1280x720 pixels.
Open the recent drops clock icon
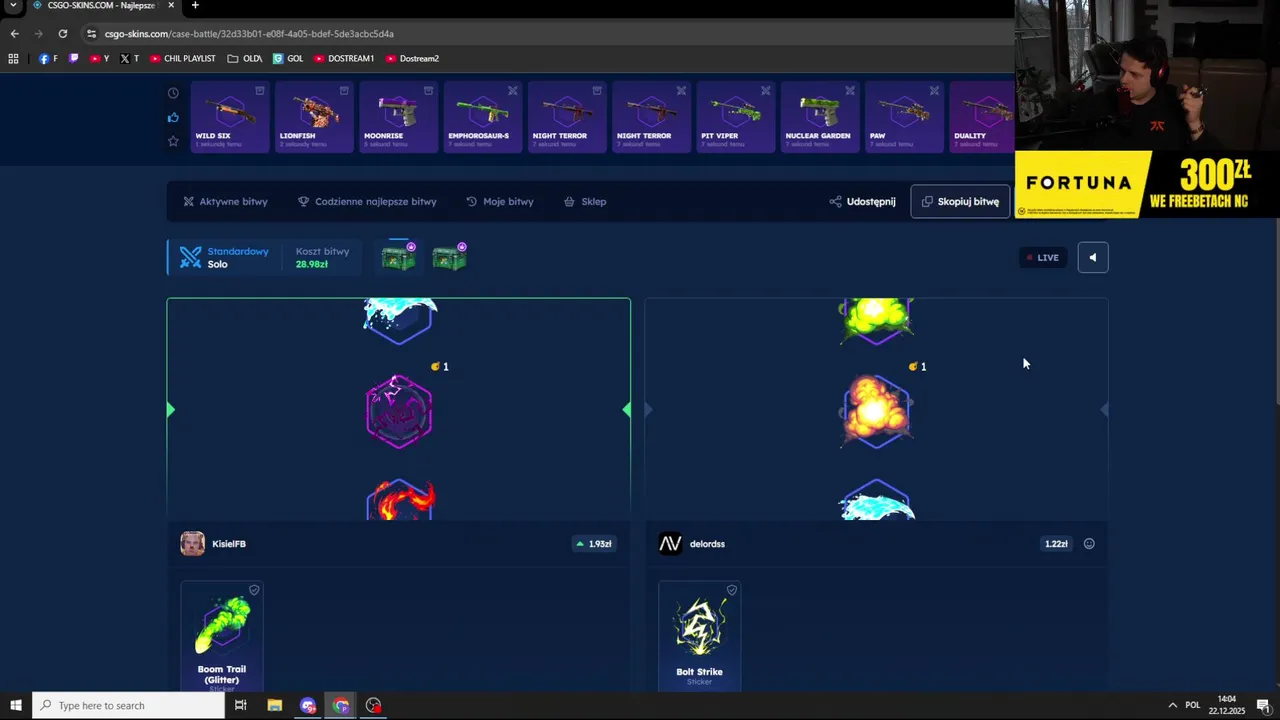(173, 93)
